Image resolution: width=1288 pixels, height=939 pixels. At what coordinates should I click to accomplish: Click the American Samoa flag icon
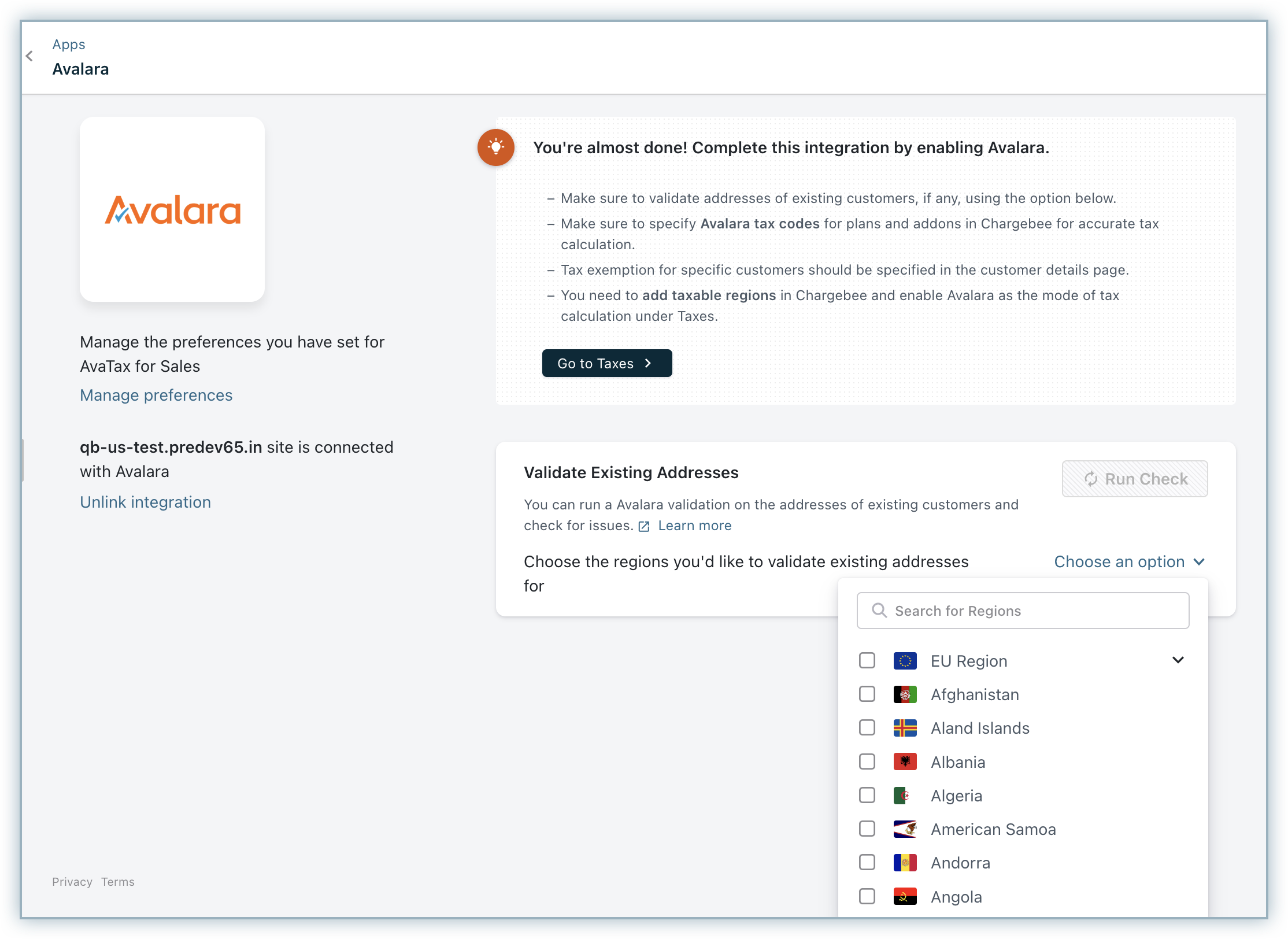pyautogui.click(x=905, y=829)
